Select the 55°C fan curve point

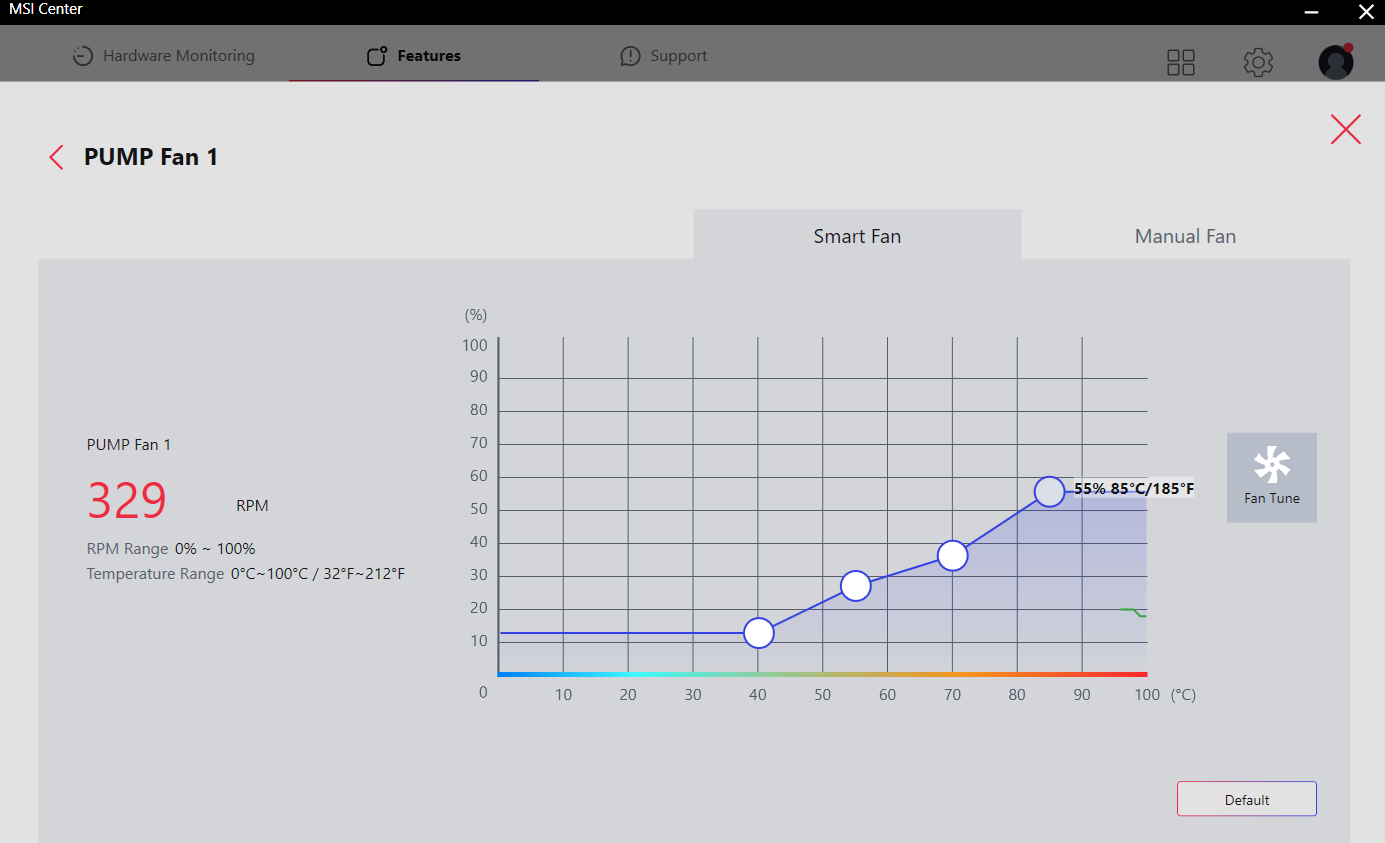tap(855, 586)
